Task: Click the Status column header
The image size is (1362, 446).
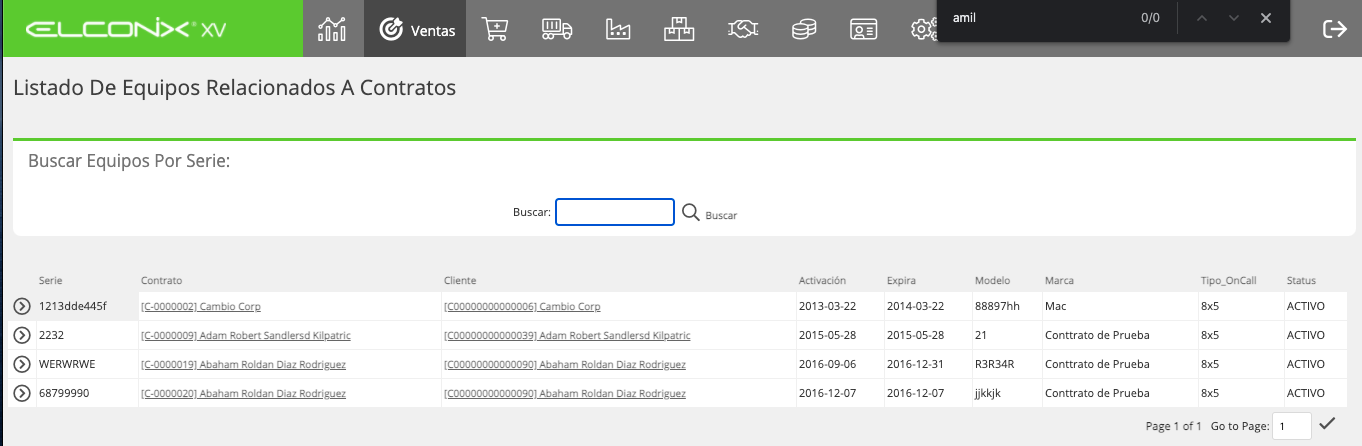Action: coord(1302,281)
